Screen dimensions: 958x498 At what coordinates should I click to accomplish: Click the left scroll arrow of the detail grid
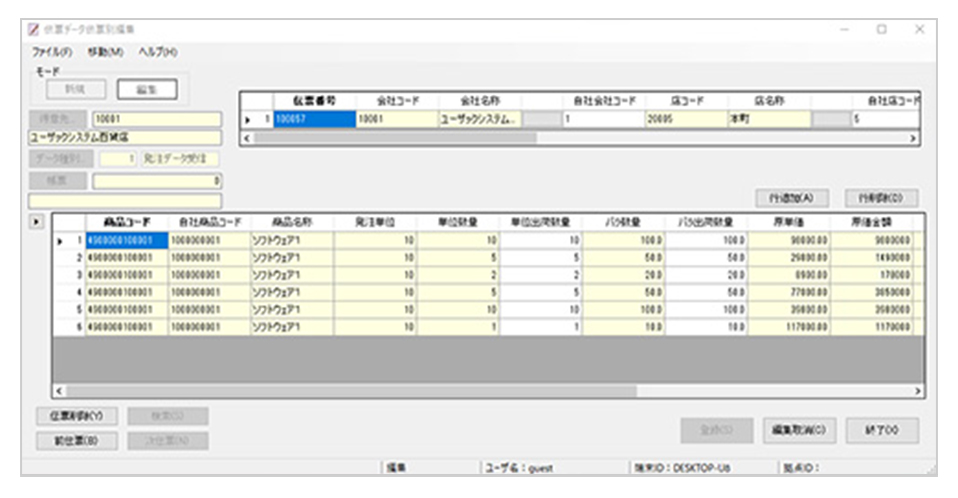click(58, 390)
